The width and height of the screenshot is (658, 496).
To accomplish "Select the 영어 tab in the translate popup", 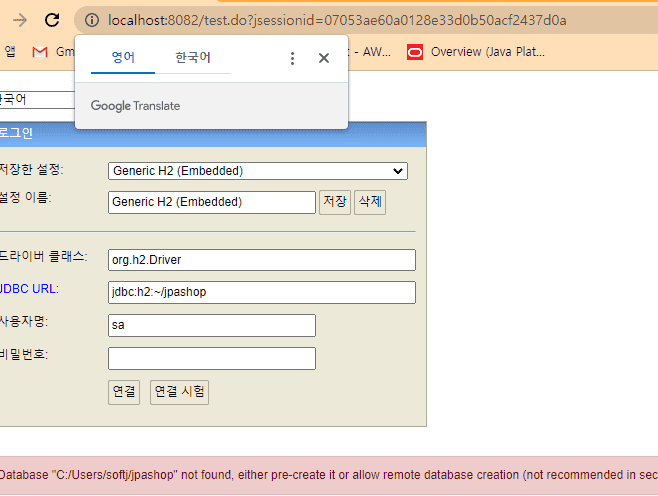I will click(123, 57).
